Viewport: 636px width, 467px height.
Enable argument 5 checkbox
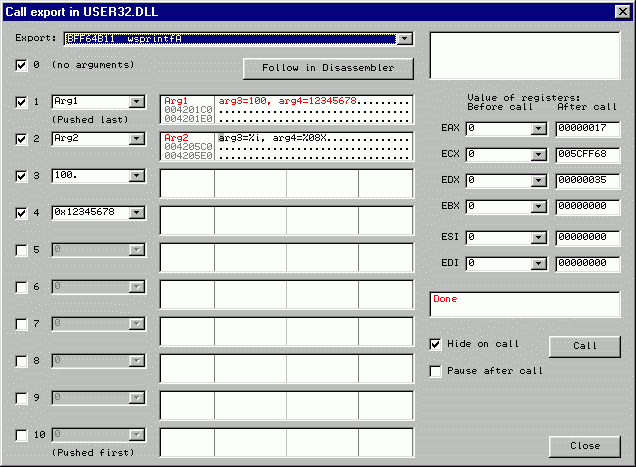[x=21, y=250]
